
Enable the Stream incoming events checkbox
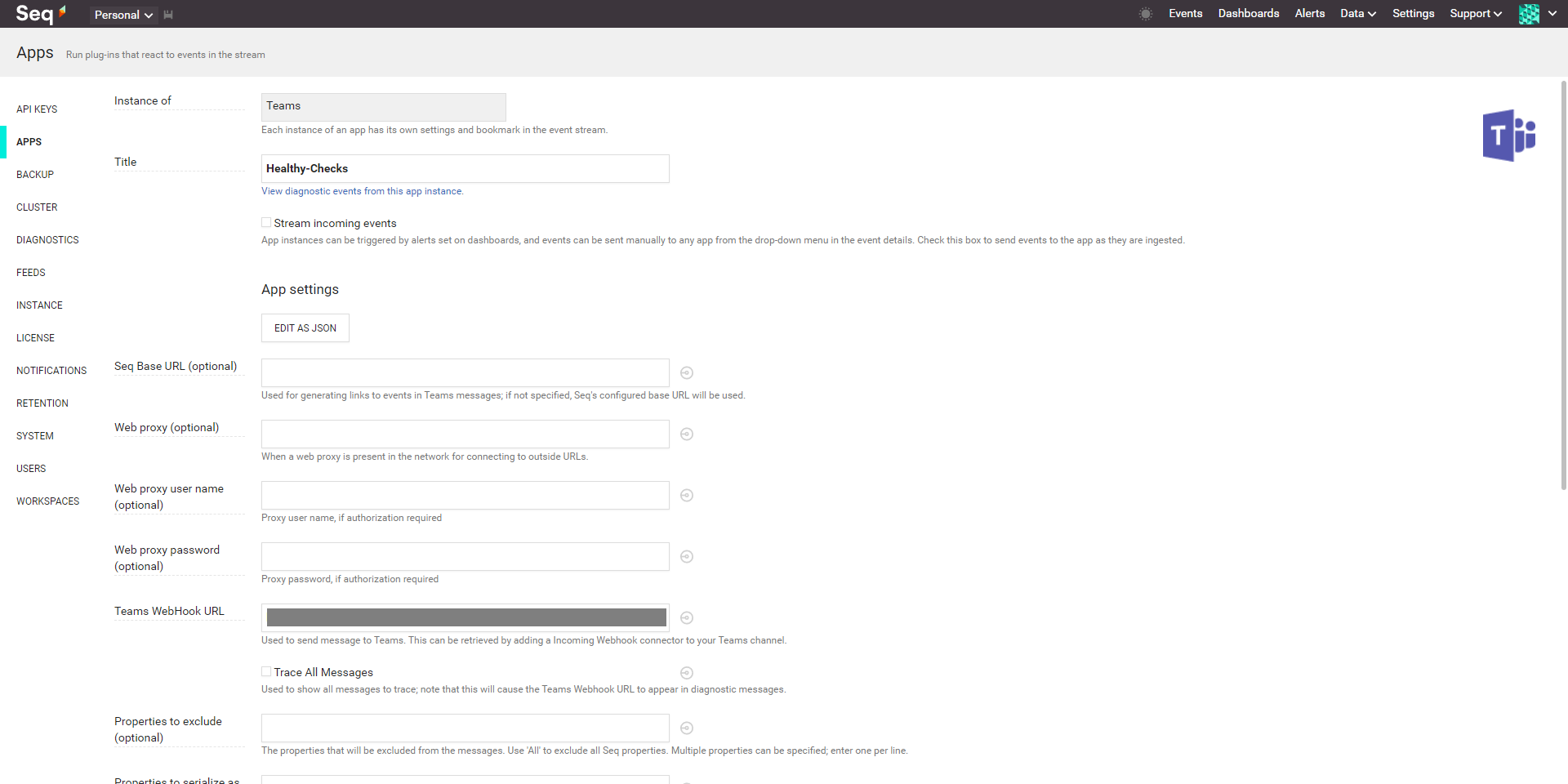click(266, 223)
